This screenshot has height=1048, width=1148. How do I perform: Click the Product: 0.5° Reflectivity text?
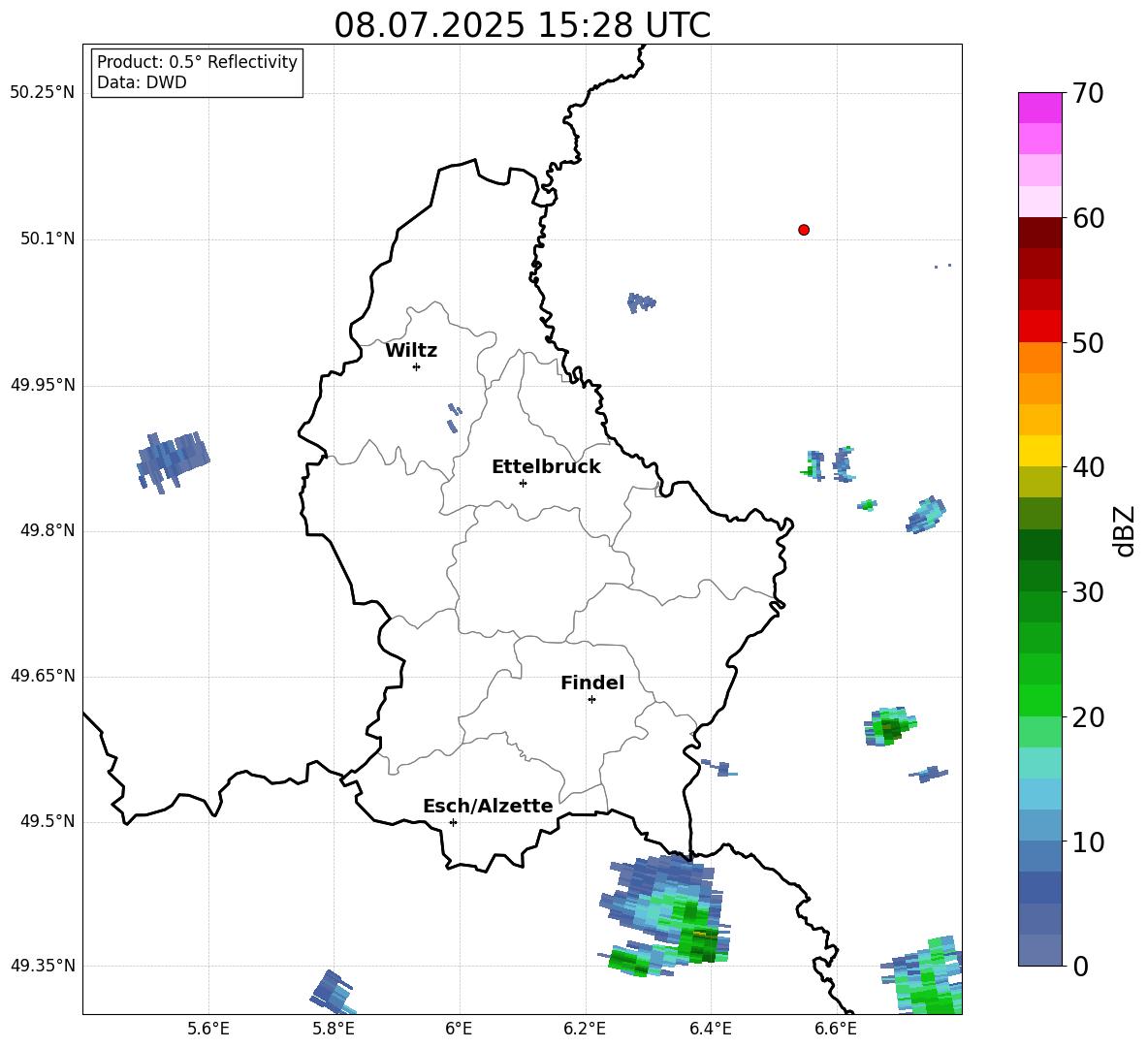coord(197,62)
